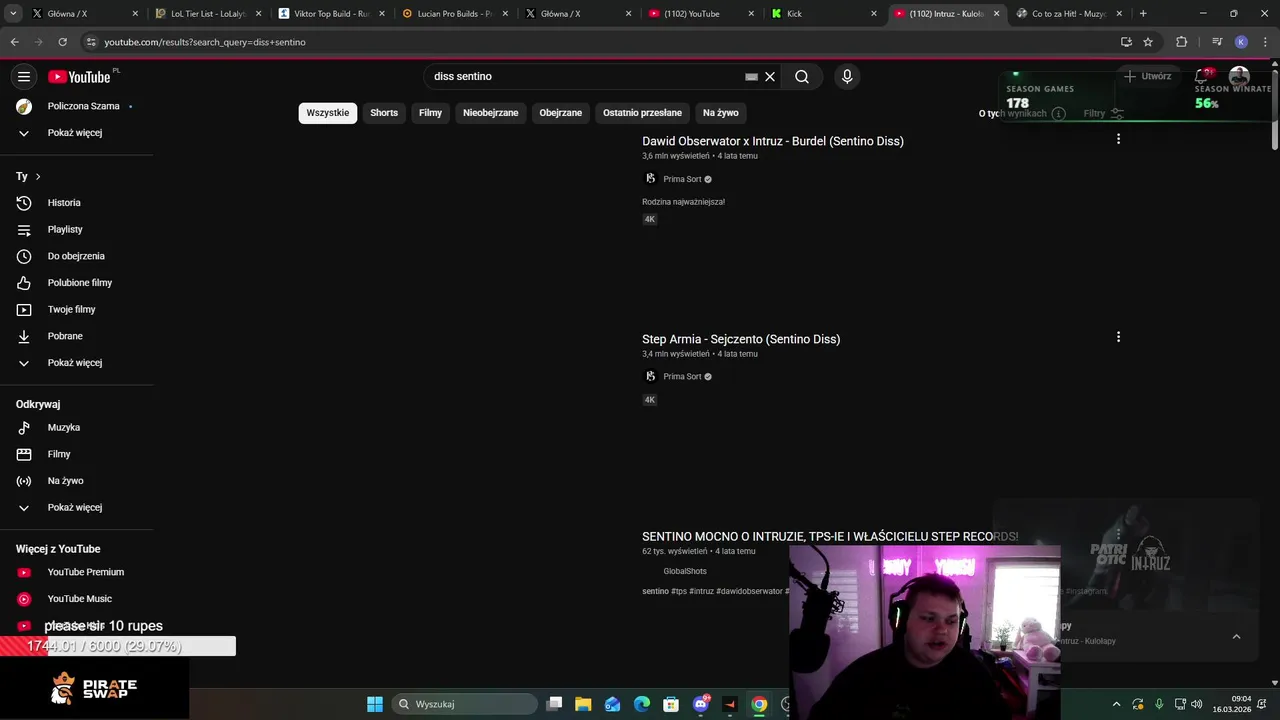Open notifications bell with 9+ badge
Viewport: 1280px width, 720px height.
click(1202, 76)
